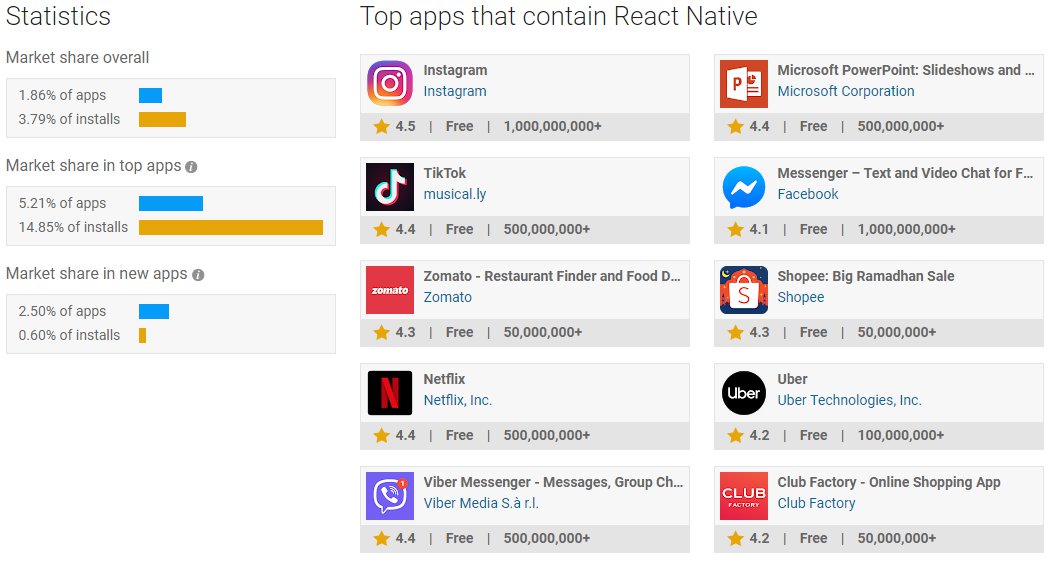Open the Uber app icon

tap(744, 393)
